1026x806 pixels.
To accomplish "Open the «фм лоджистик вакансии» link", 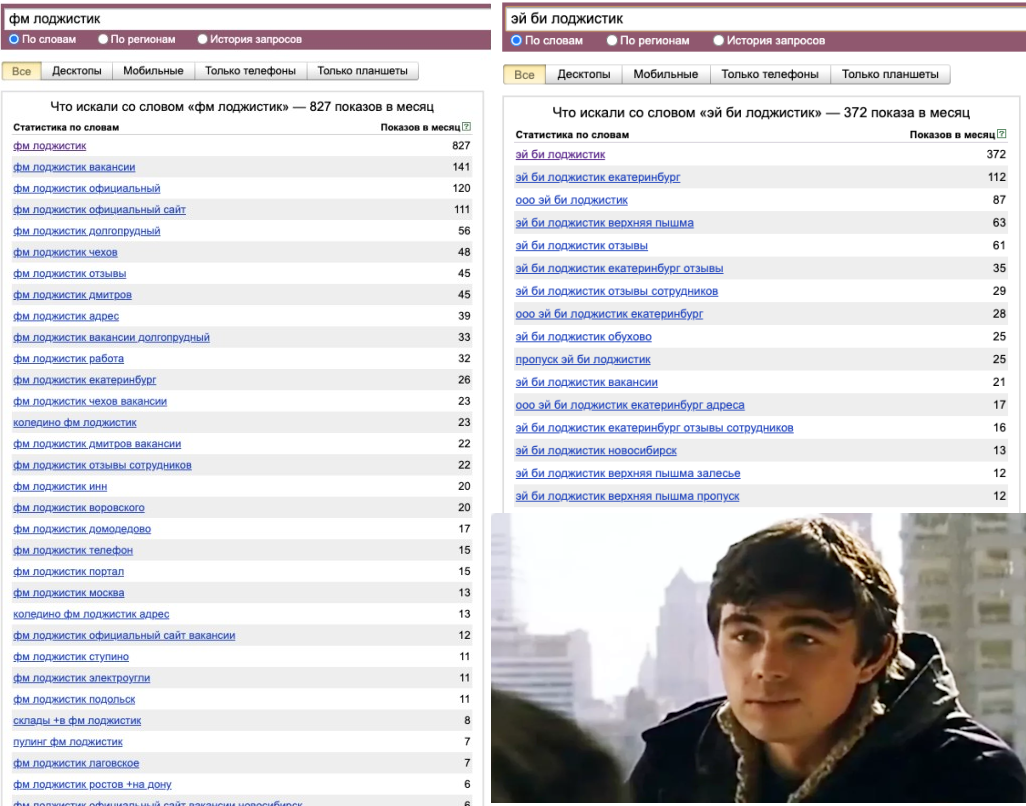I will point(74,167).
